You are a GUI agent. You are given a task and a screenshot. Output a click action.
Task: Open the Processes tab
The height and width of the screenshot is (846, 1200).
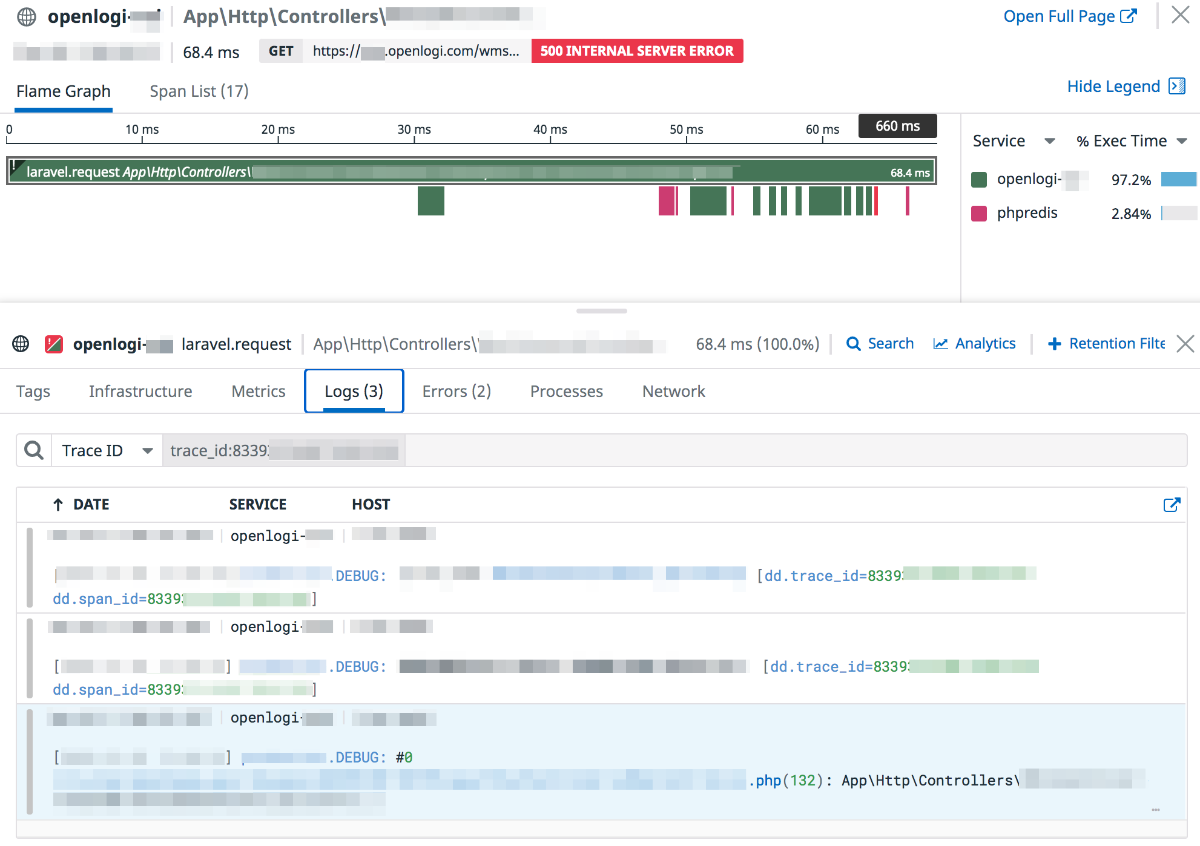coord(567,391)
